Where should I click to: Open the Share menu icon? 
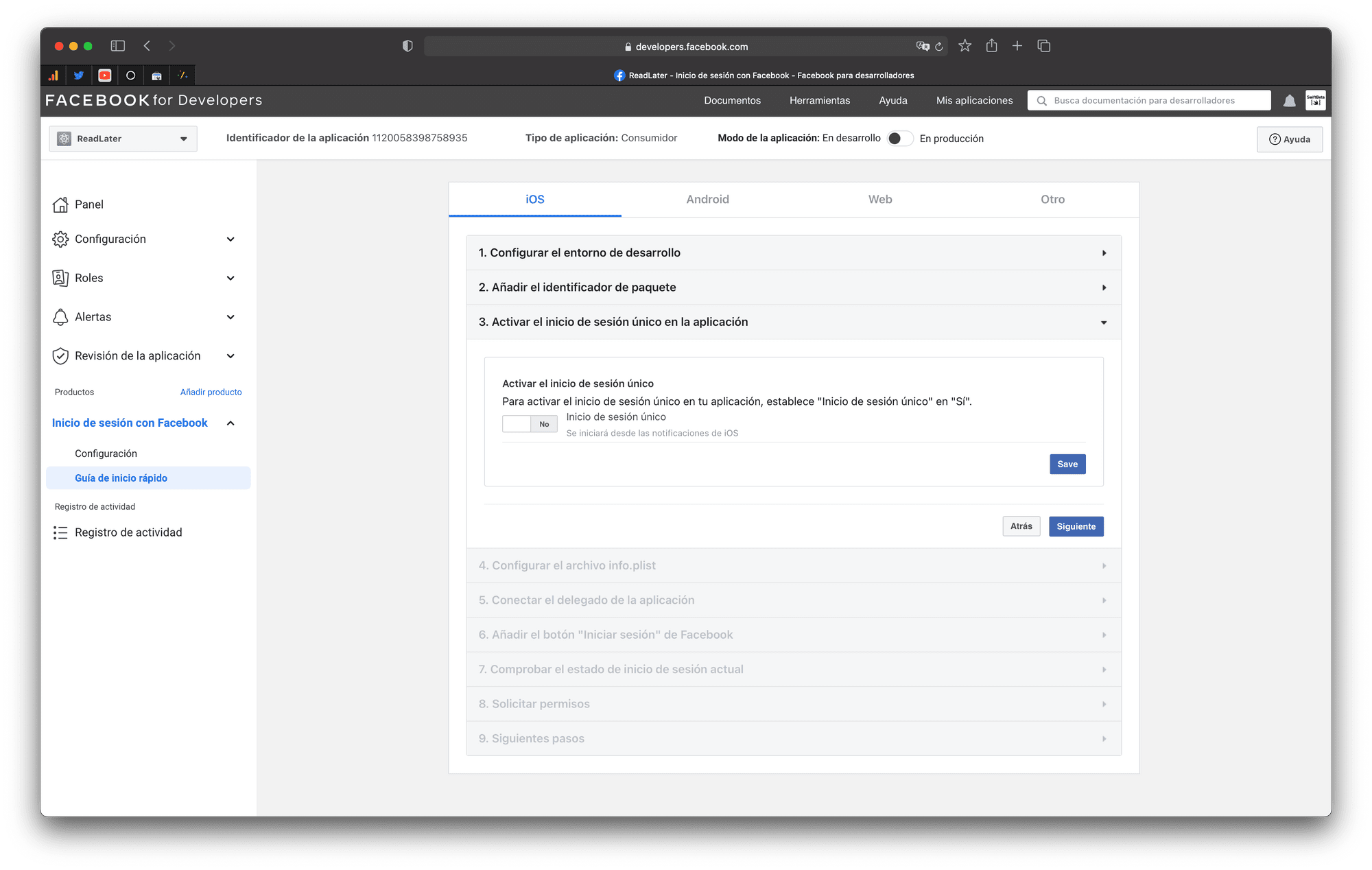(x=992, y=46)
